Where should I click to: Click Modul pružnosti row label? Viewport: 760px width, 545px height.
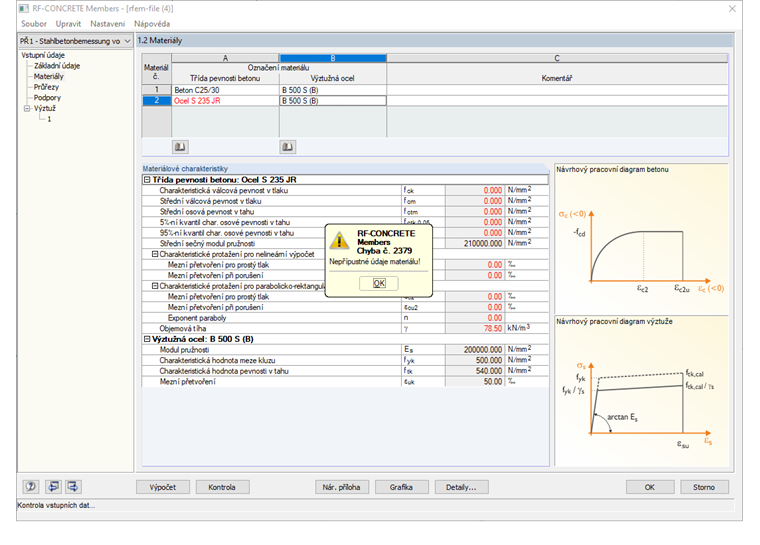pos(184,350)
